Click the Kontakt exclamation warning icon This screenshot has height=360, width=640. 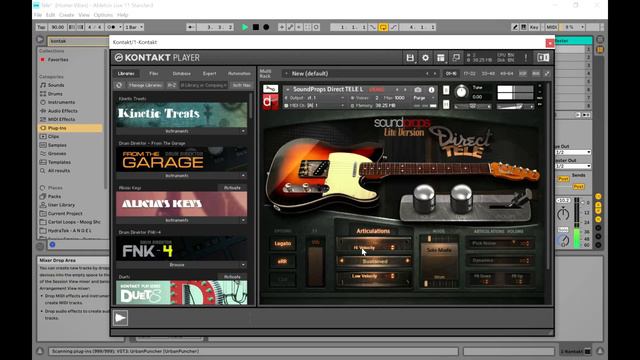click(526, 58)
